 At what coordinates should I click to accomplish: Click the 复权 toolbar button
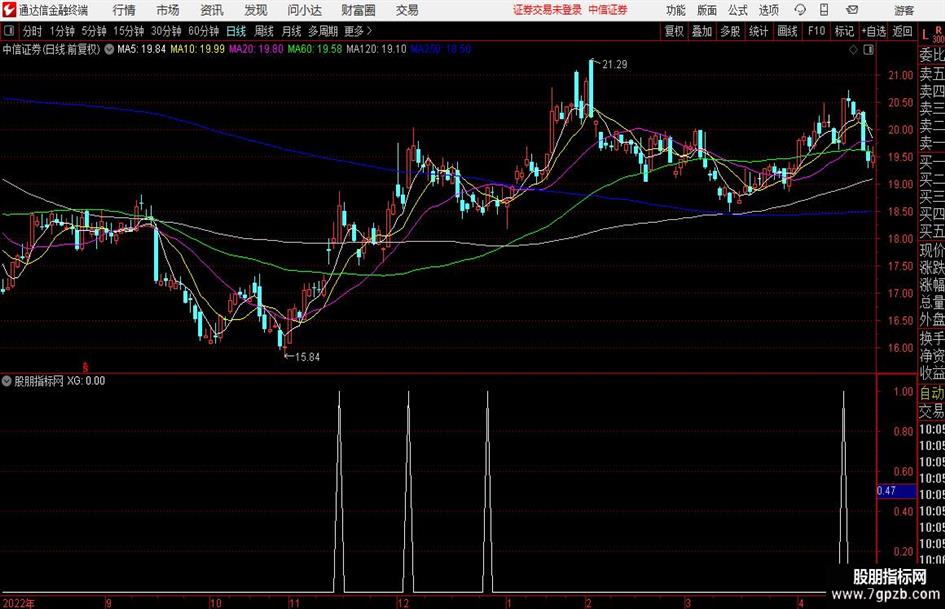pyautogui.click(x=674, y=31)
